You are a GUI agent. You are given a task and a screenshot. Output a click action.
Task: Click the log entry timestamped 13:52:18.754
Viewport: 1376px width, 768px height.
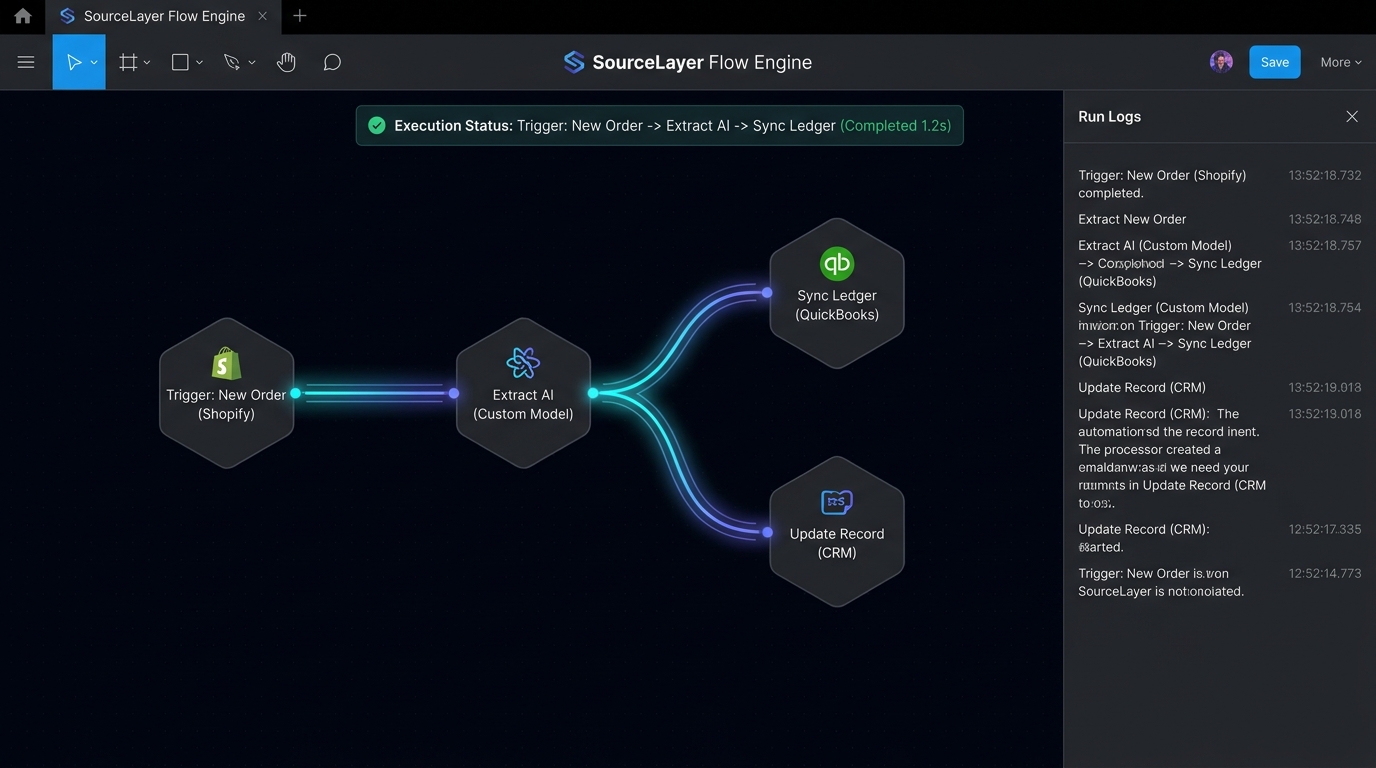point(1219,334)
